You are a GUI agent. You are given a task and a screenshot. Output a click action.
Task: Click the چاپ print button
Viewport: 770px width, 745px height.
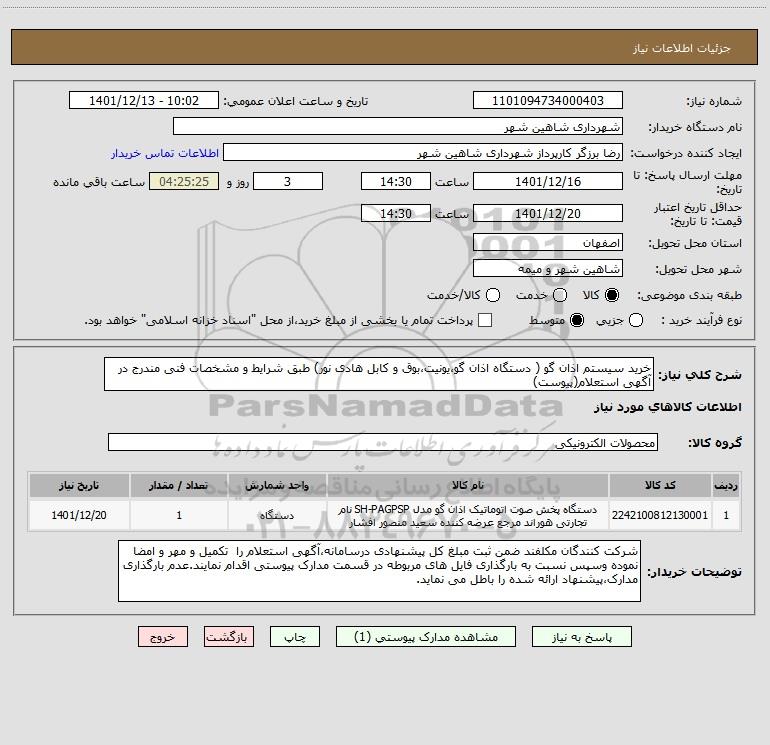[295, 636]
